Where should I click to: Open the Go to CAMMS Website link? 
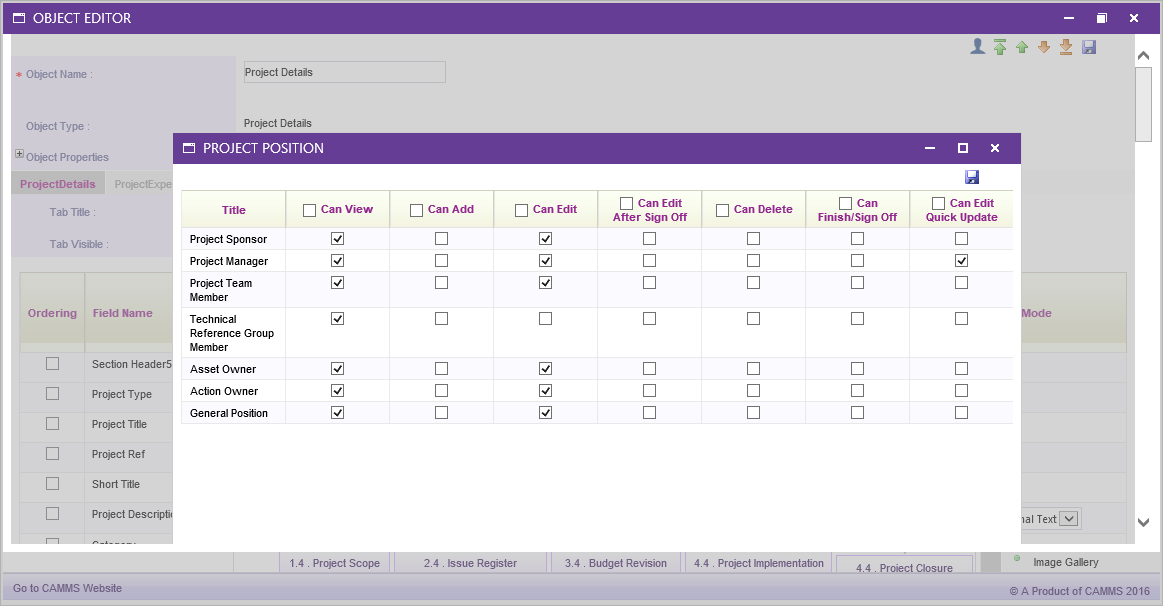(67, 588)
